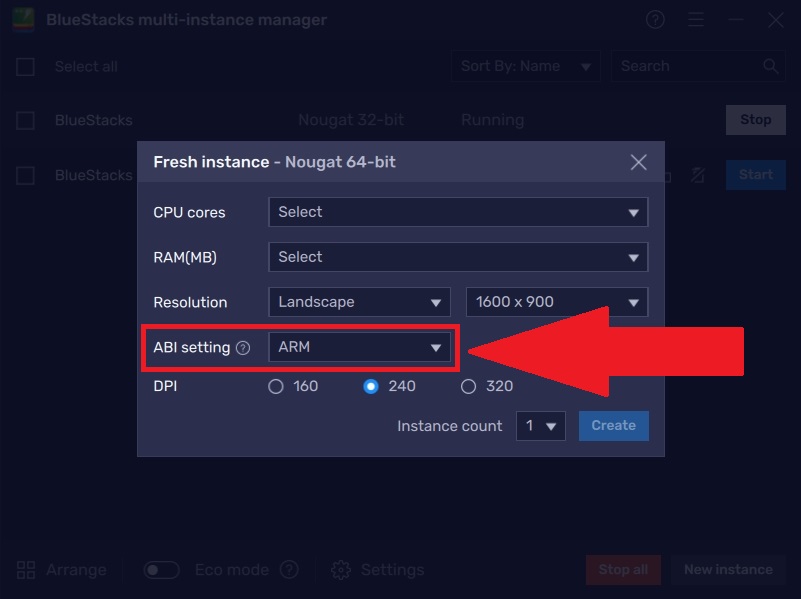Image resolution: width=801 pixels, height=599 pixels.
Task: Open the hamburger menu in title bar
Action: (x=695, y=20)
